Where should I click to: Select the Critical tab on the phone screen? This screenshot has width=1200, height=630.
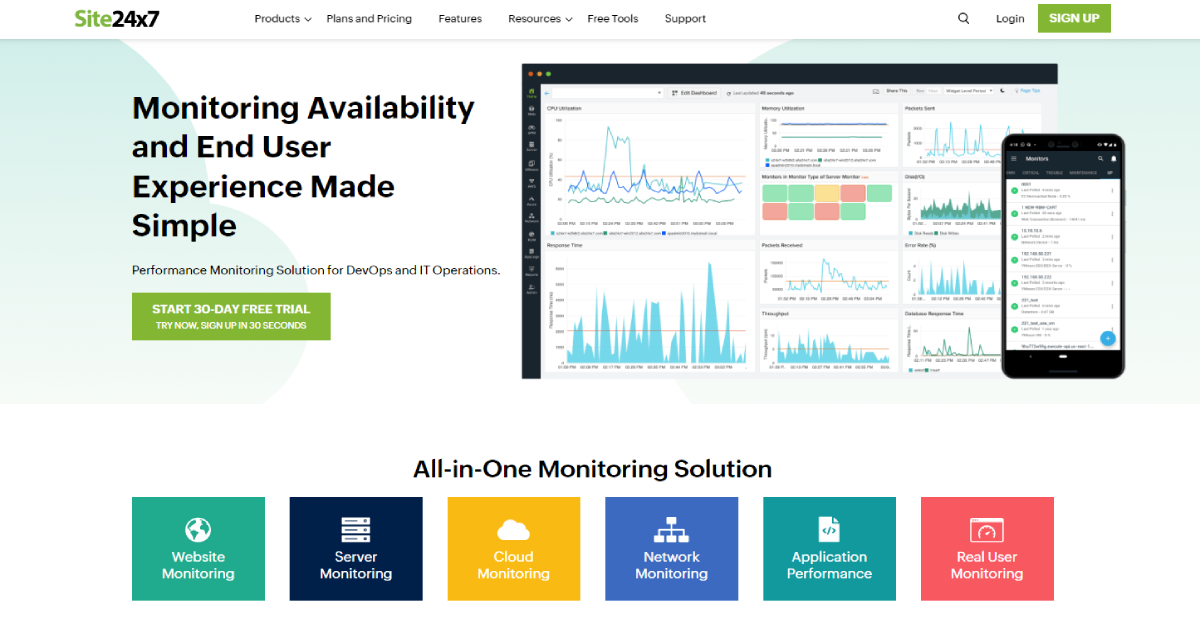[1030, 173]
